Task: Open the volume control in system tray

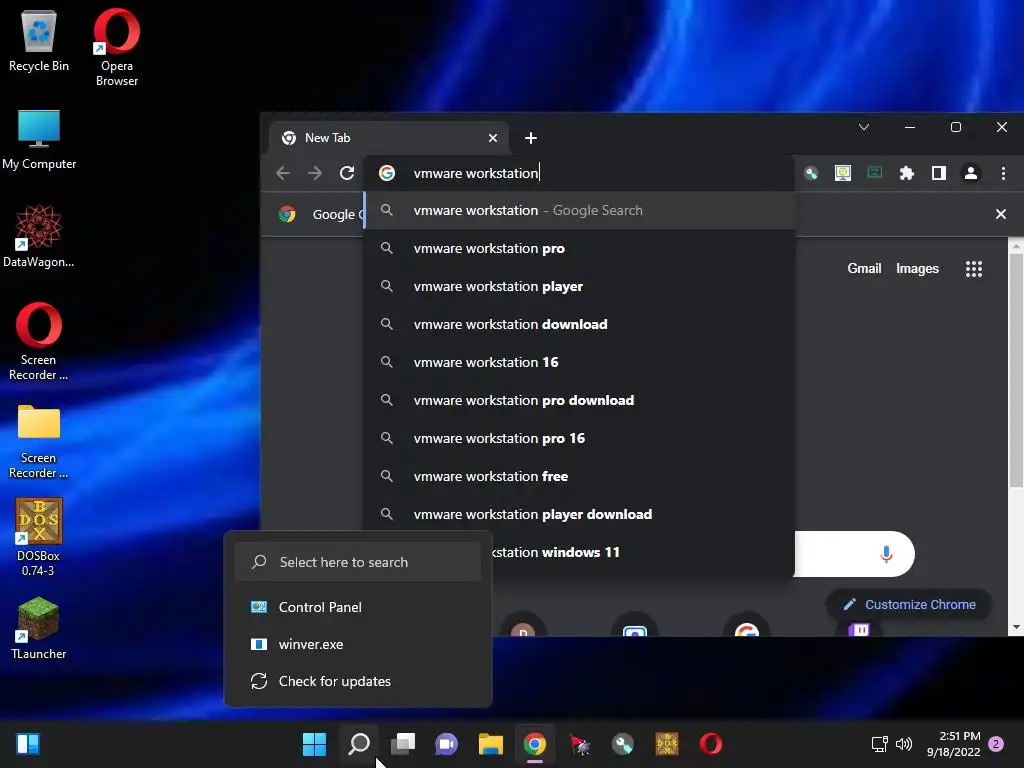Action: [904, 744]
